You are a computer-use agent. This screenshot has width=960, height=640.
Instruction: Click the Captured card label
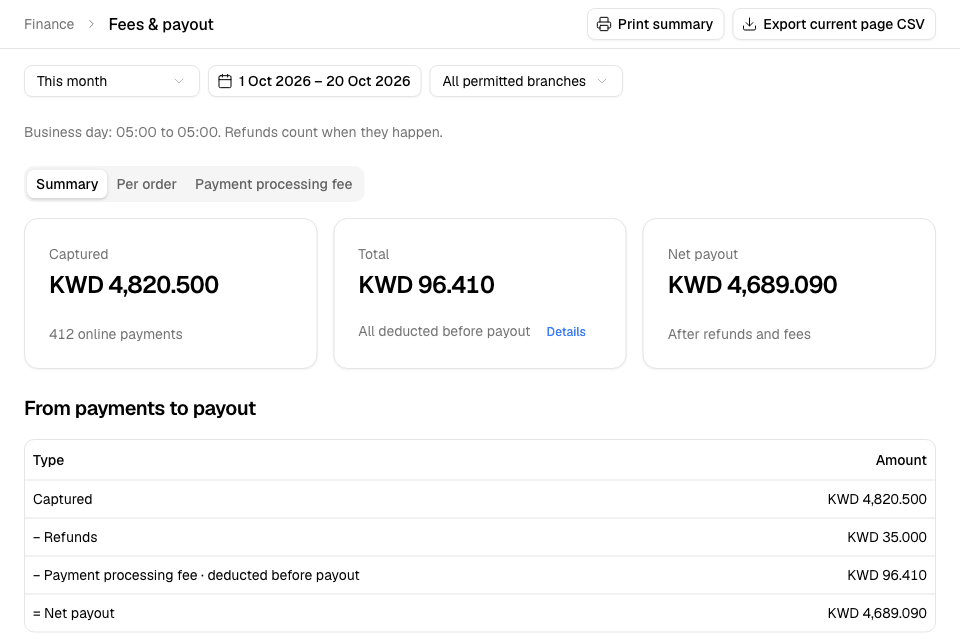[78, 254]
